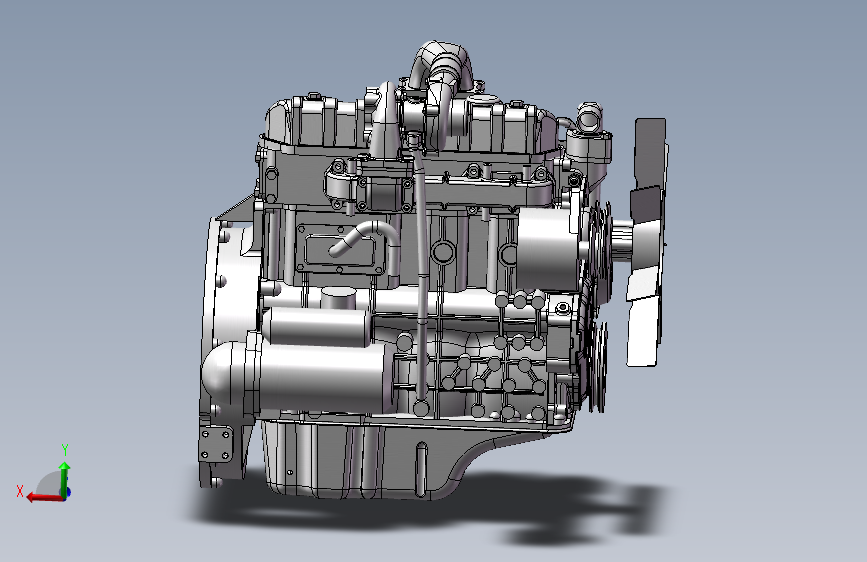Click the red X axis arrow of the triad

(x=44, y=497)
